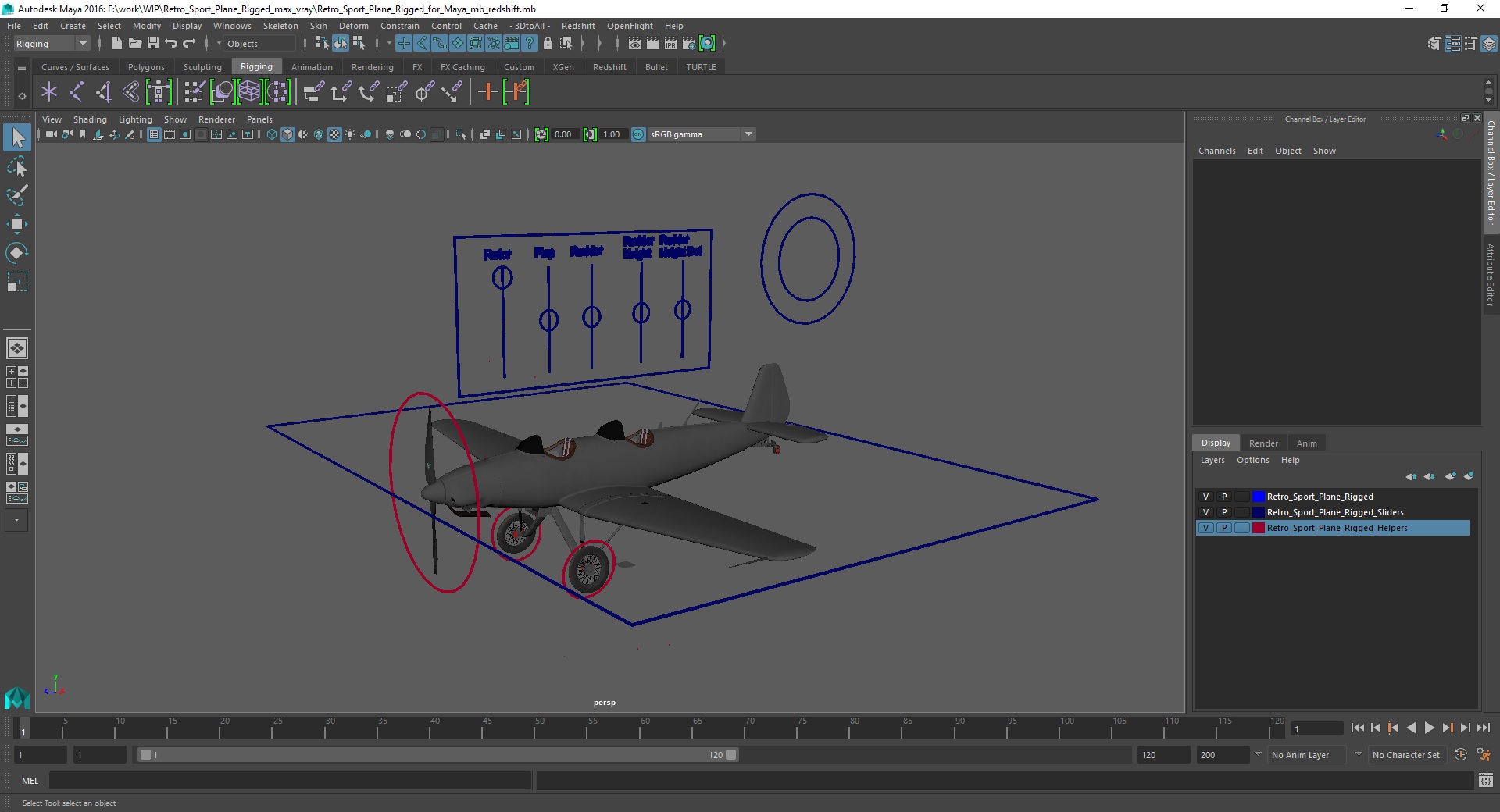Viewport: 1500px width, 812px height.
Task: Toggle visibility V of Retro_Sport_Plane_Rigged_Helpers layer
Action: [1205, 528]
